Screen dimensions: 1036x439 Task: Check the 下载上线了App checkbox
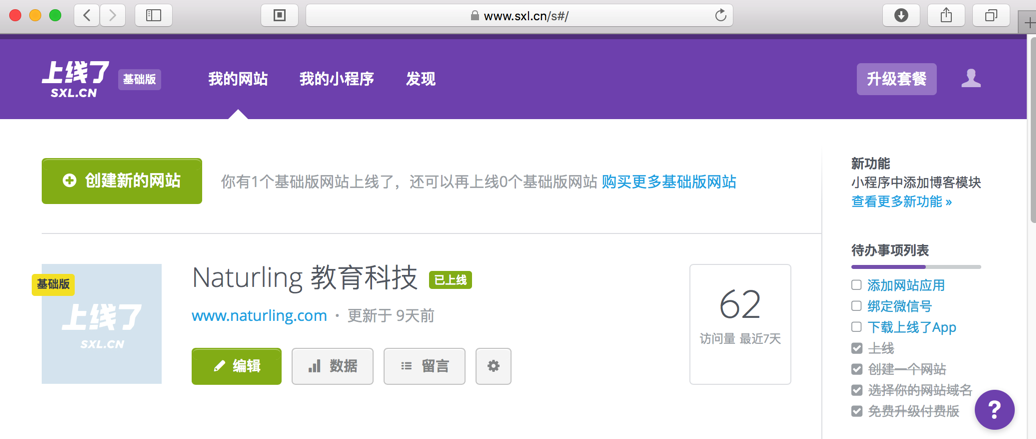tap(856, 327)
